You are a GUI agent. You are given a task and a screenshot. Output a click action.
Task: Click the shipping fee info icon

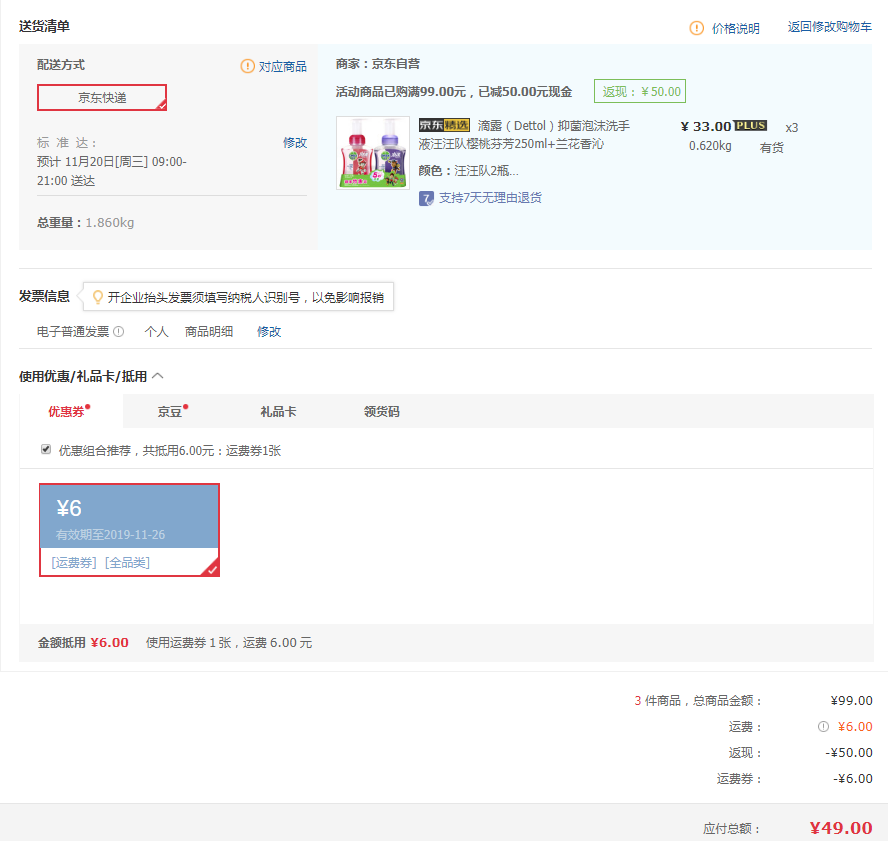click(x=823, y=727)
